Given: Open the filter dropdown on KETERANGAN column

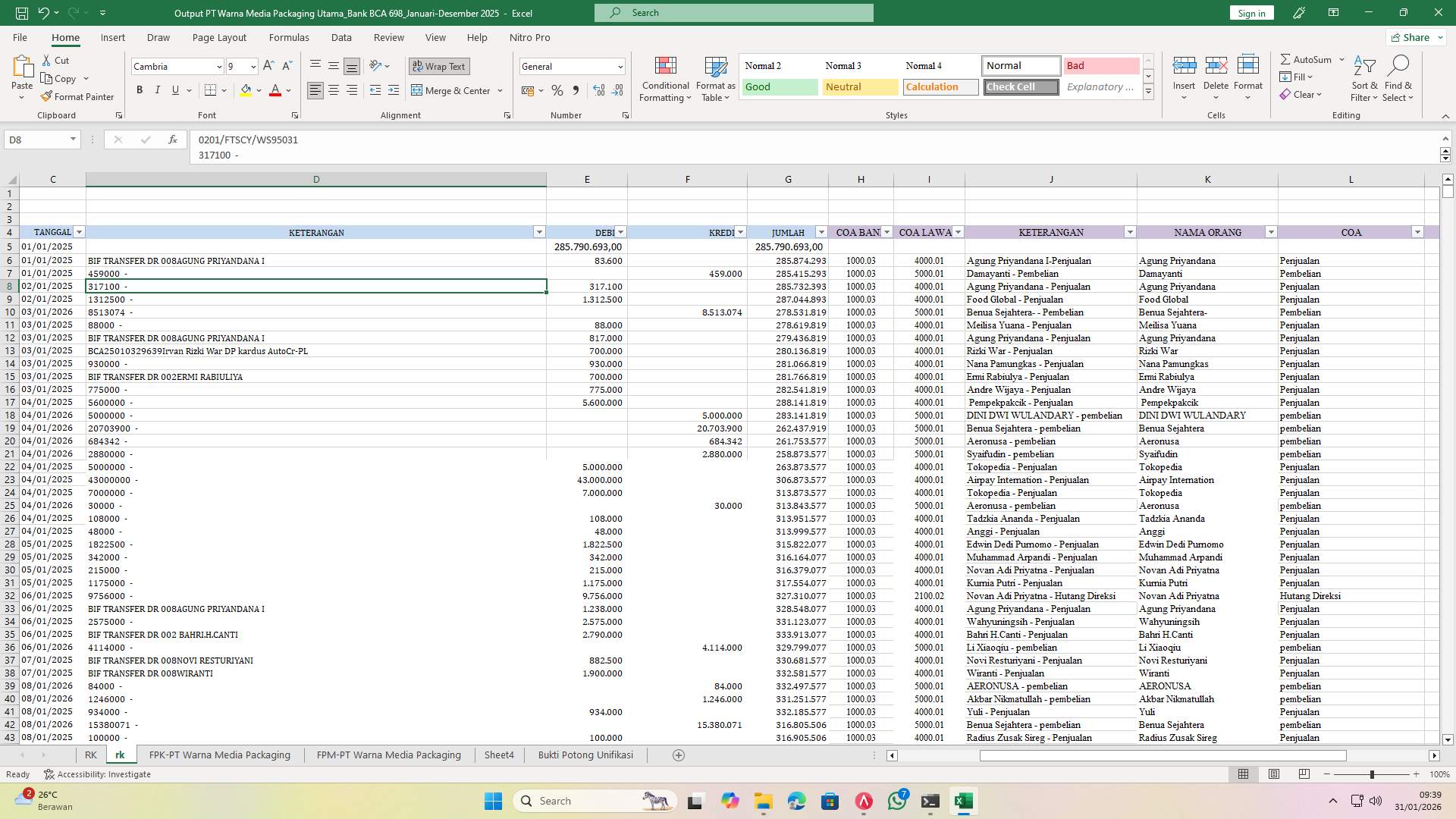Looking at the screenshot, I should tap(538, 232).
